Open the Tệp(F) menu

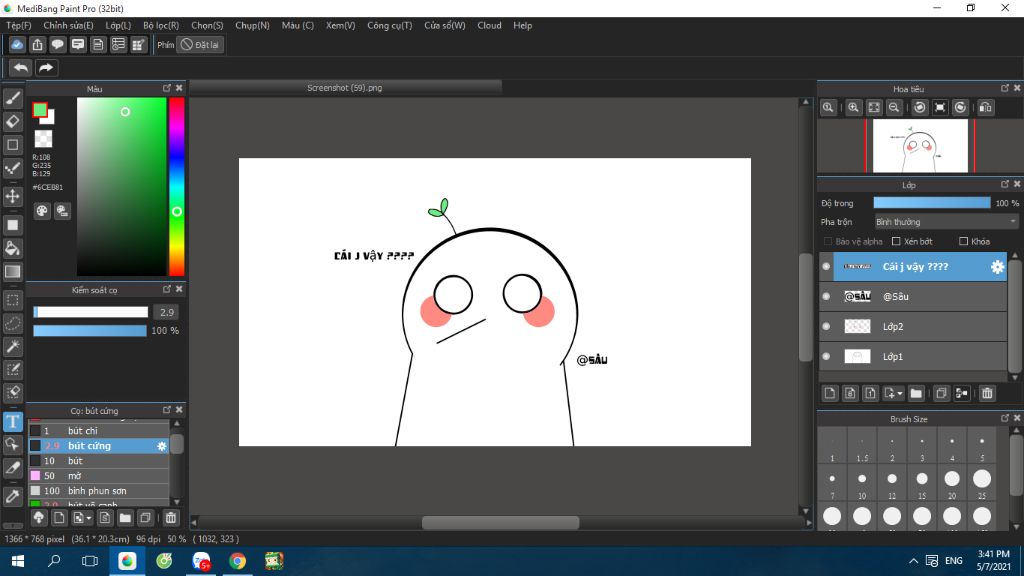(x=19, y=25)
